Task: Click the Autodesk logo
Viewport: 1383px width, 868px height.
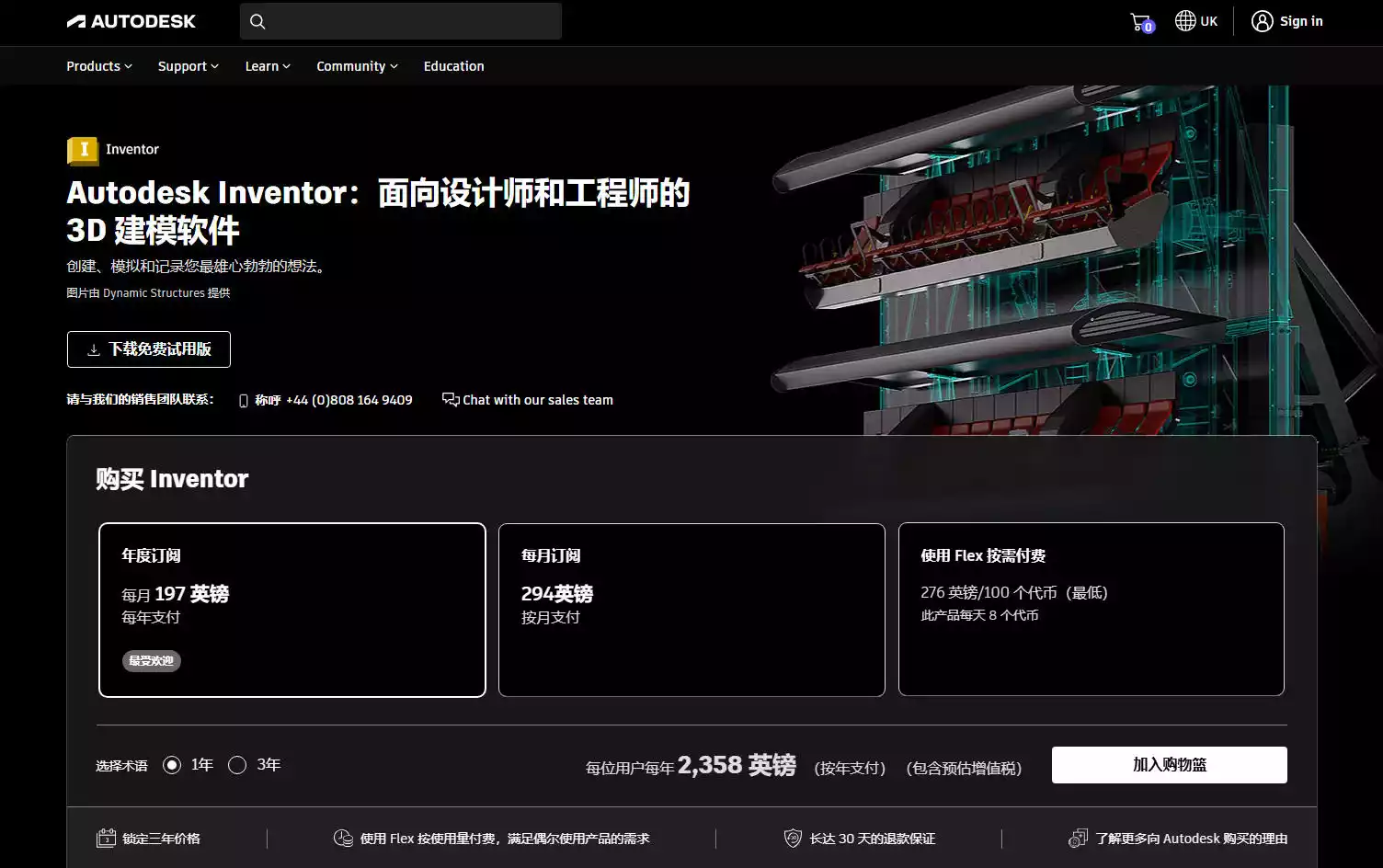Action: pyautogui.click(x=131, y=21)
